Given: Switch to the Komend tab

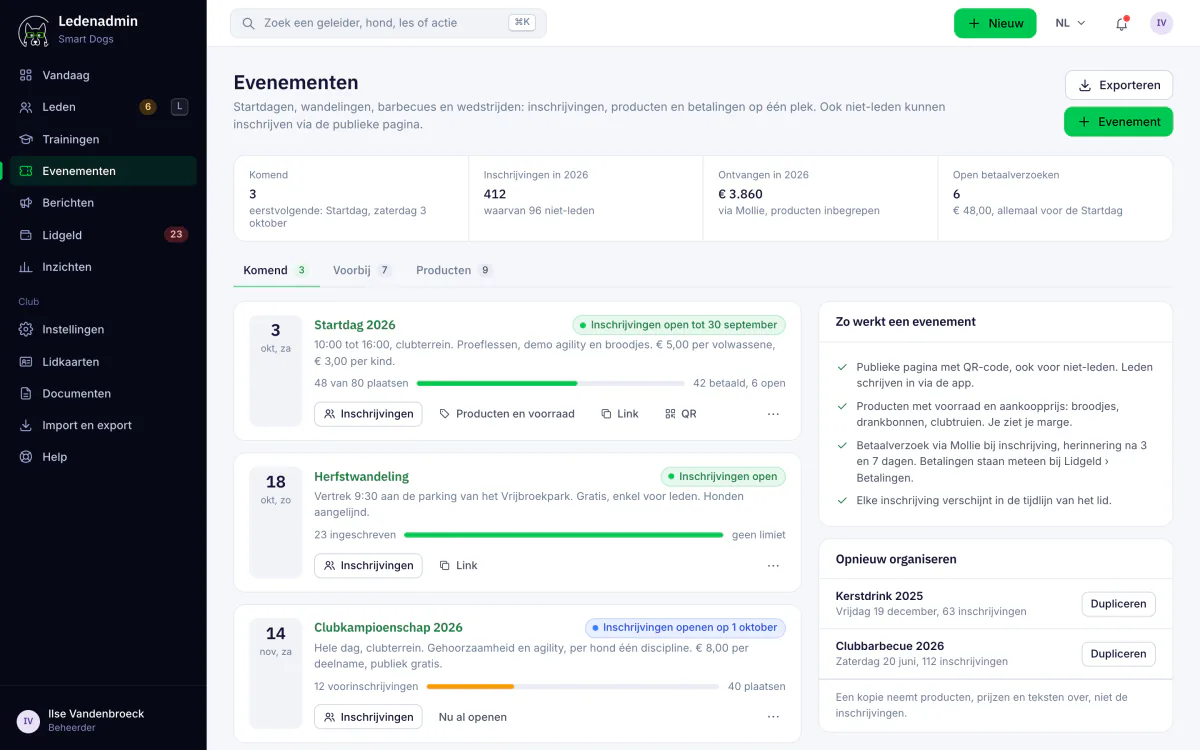Looking at the screenshot, I should pyautogui.click(x=276, y=270).
